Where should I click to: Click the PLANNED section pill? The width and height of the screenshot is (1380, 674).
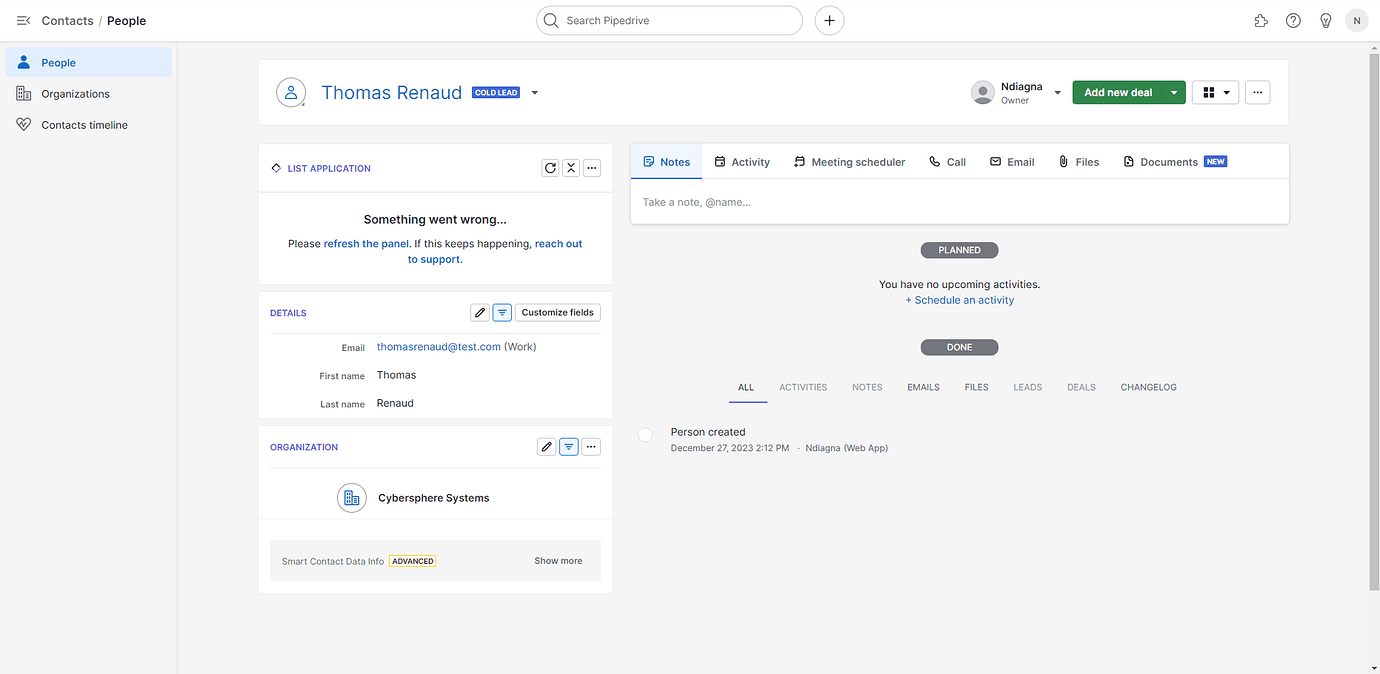[x=960, y=250]
